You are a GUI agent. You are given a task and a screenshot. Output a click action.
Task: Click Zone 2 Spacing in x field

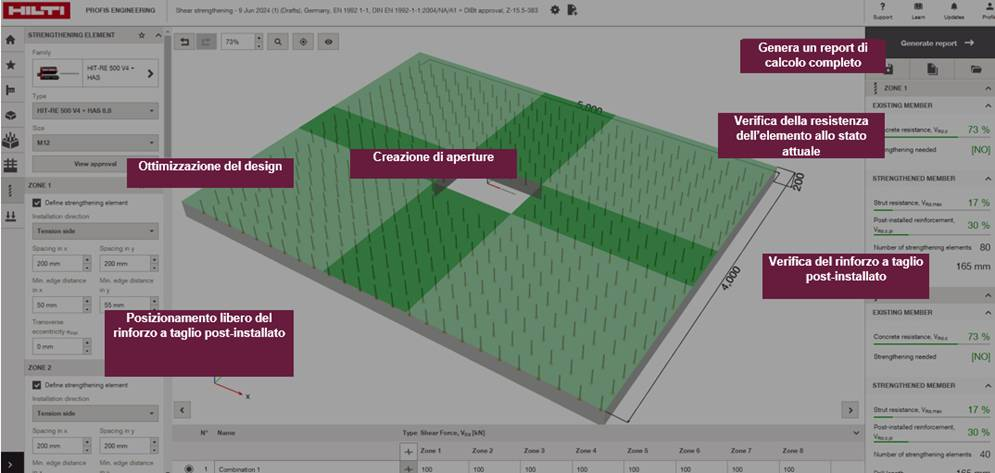[x=57, y=446]
